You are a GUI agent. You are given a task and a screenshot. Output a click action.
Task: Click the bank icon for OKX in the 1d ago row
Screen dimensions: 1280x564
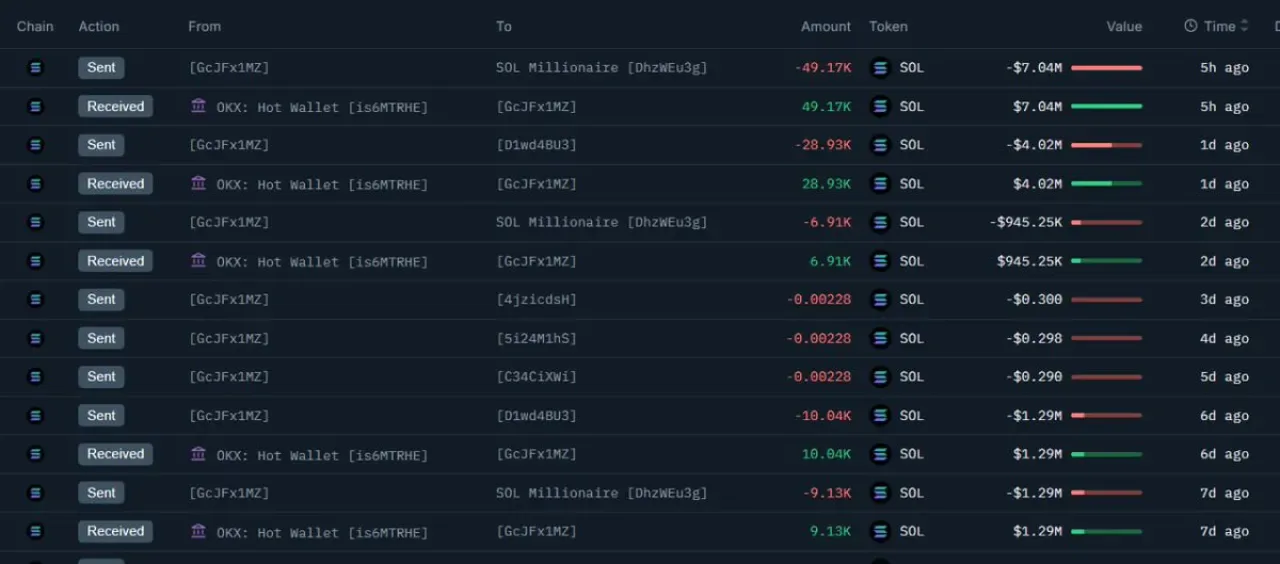[x=198, y=183]
